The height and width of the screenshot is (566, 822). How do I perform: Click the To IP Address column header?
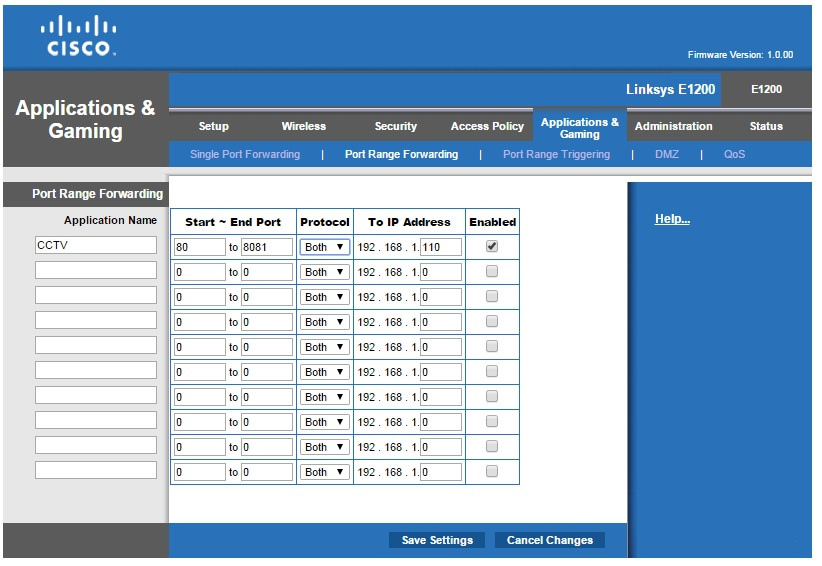click(x=409, y=222)
